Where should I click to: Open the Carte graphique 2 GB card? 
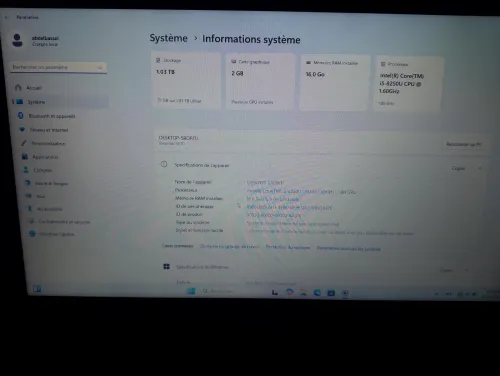[x=260, y=81]
